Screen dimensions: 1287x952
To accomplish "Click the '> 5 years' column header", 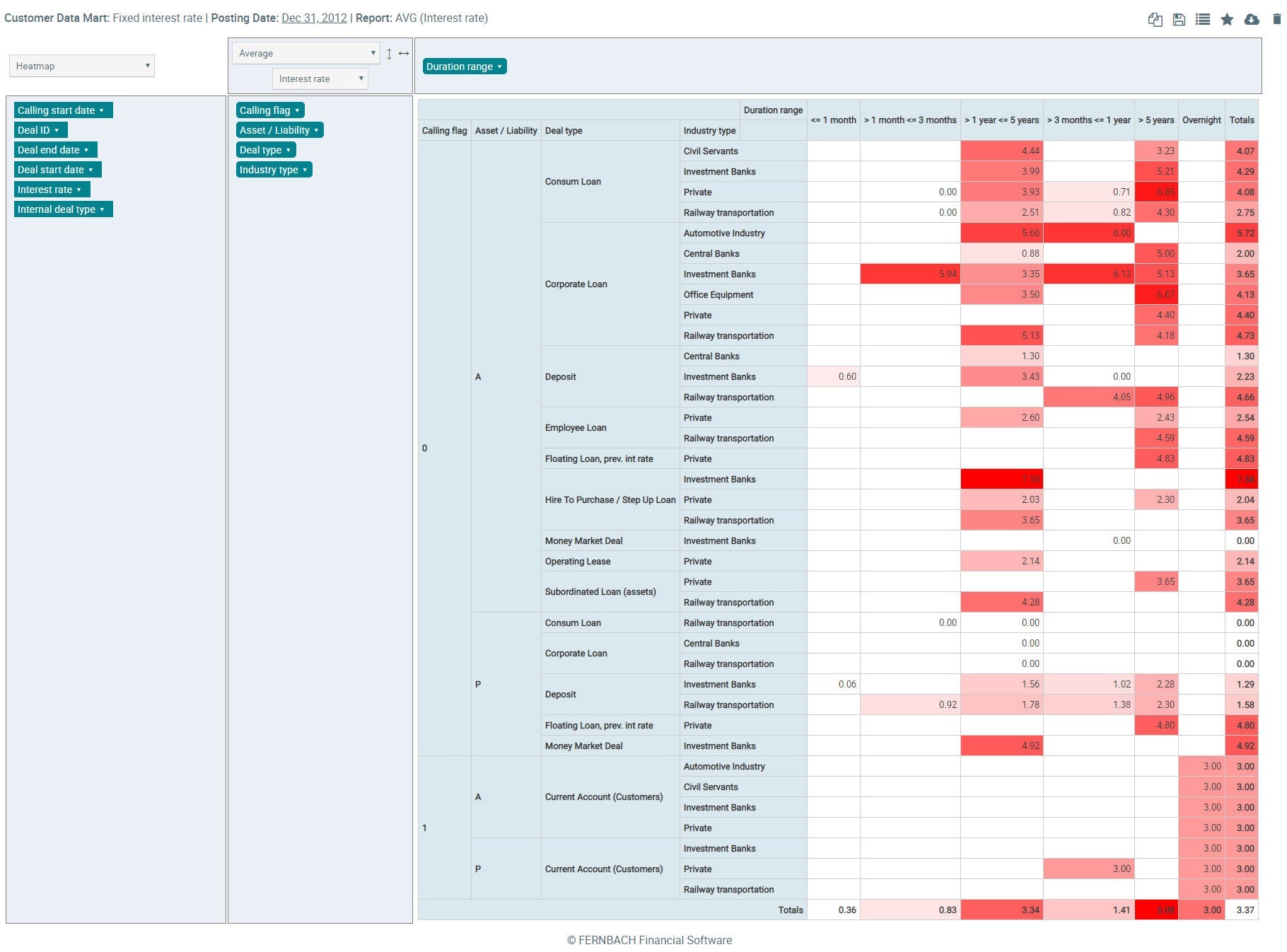I will [x=1155, y=120].
